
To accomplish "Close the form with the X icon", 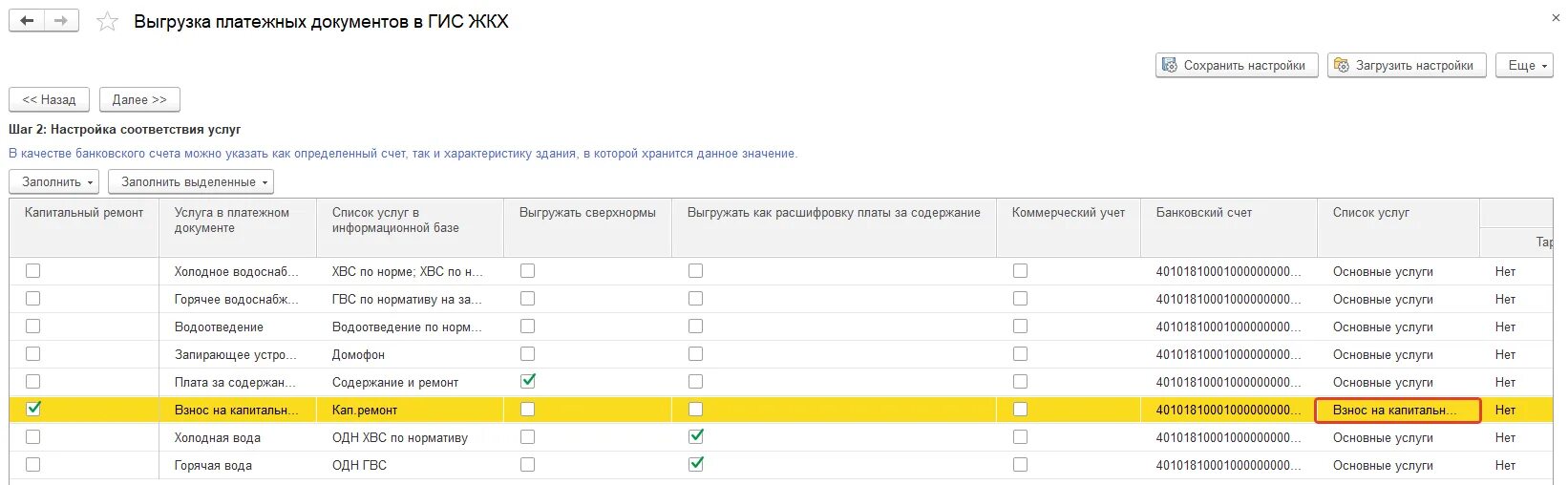I will [x=1556, y=18].
